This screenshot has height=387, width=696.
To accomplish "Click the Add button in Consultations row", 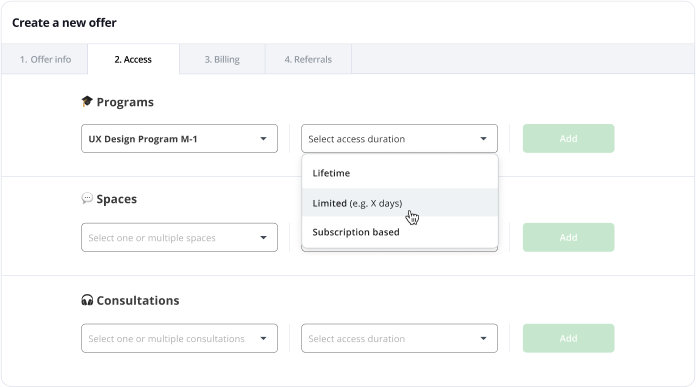I will [568, 338].
